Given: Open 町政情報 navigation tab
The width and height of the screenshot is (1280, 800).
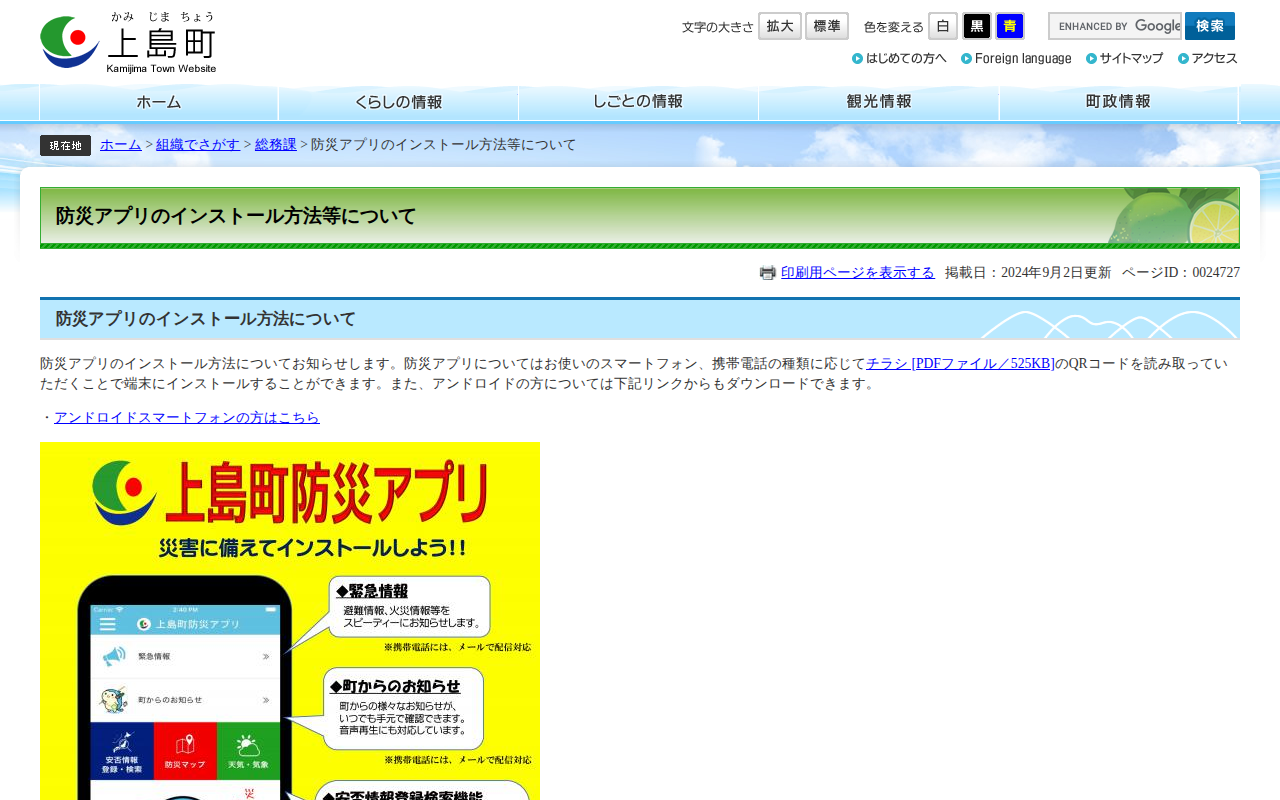Looking at the screenshot, I should pos(1119,103).
